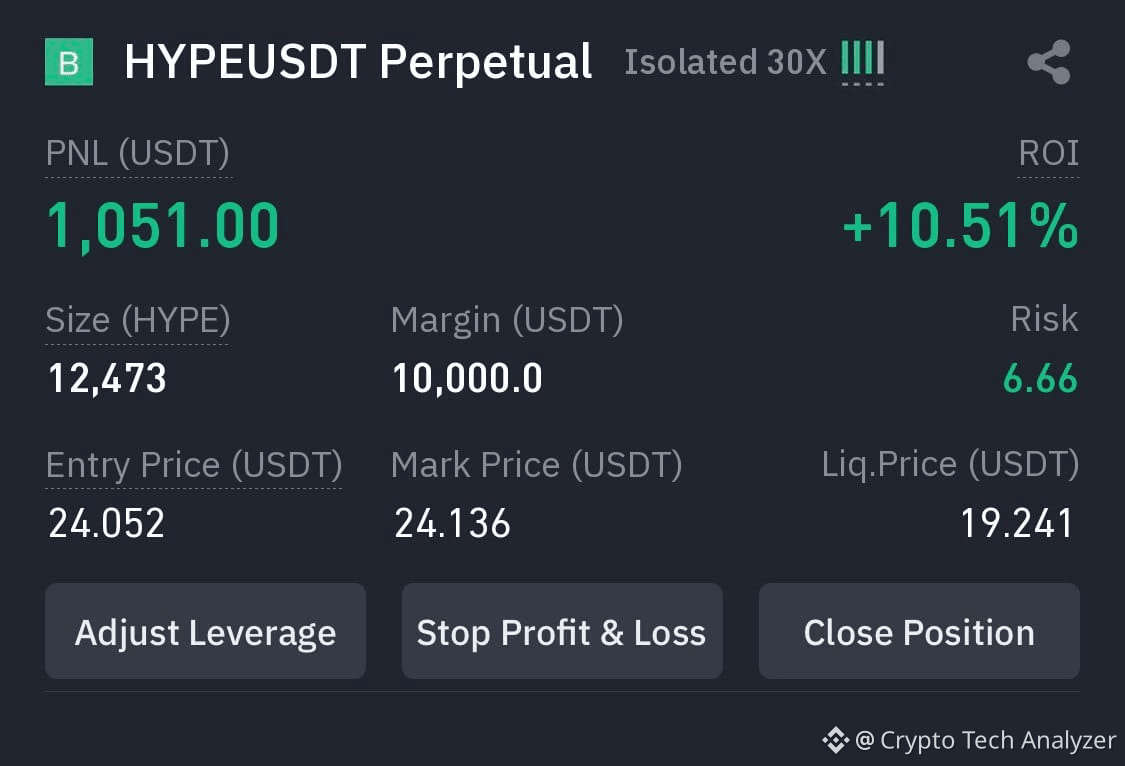Tap the Isolated 30X margin mode label
This screenshot has width=1125, height=766.
[725, 62]
